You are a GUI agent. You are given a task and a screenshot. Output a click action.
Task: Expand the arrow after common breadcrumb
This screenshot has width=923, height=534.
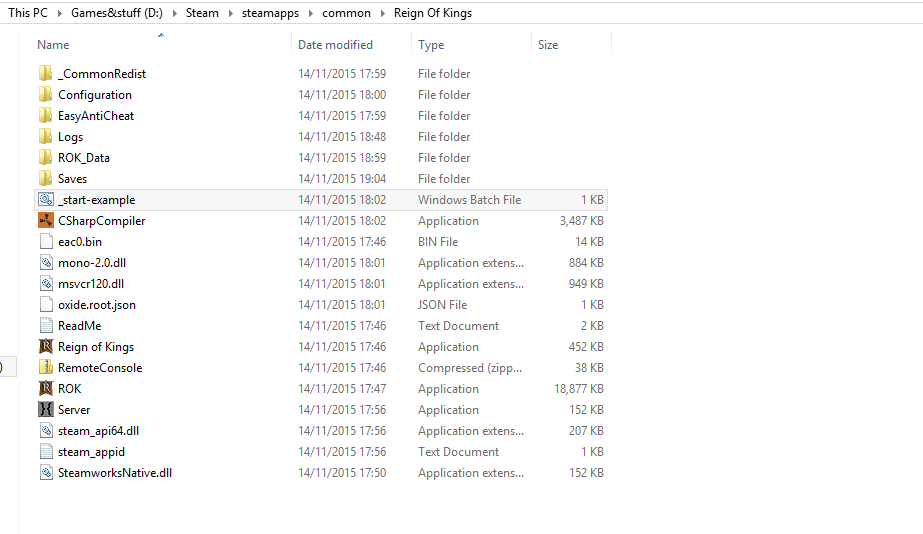click(383, 14)
